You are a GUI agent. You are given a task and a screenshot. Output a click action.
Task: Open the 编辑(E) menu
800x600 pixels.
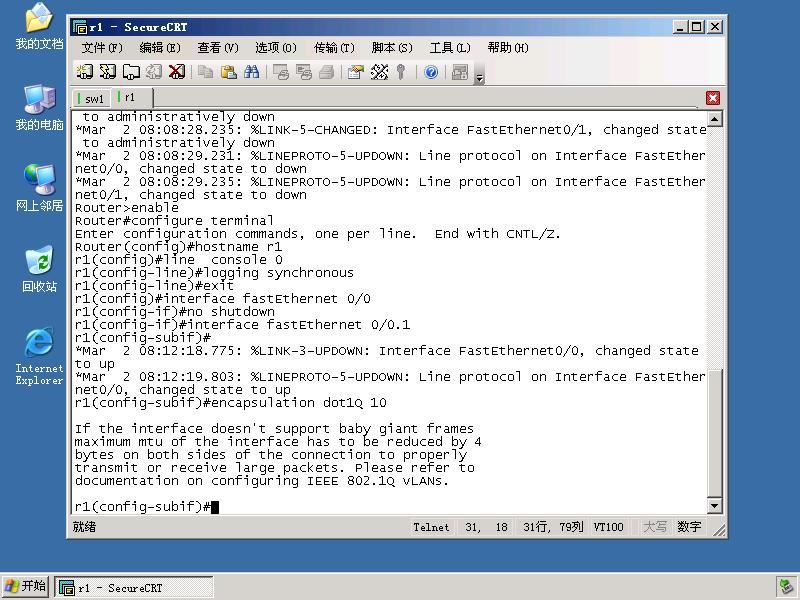coord(160,48)
